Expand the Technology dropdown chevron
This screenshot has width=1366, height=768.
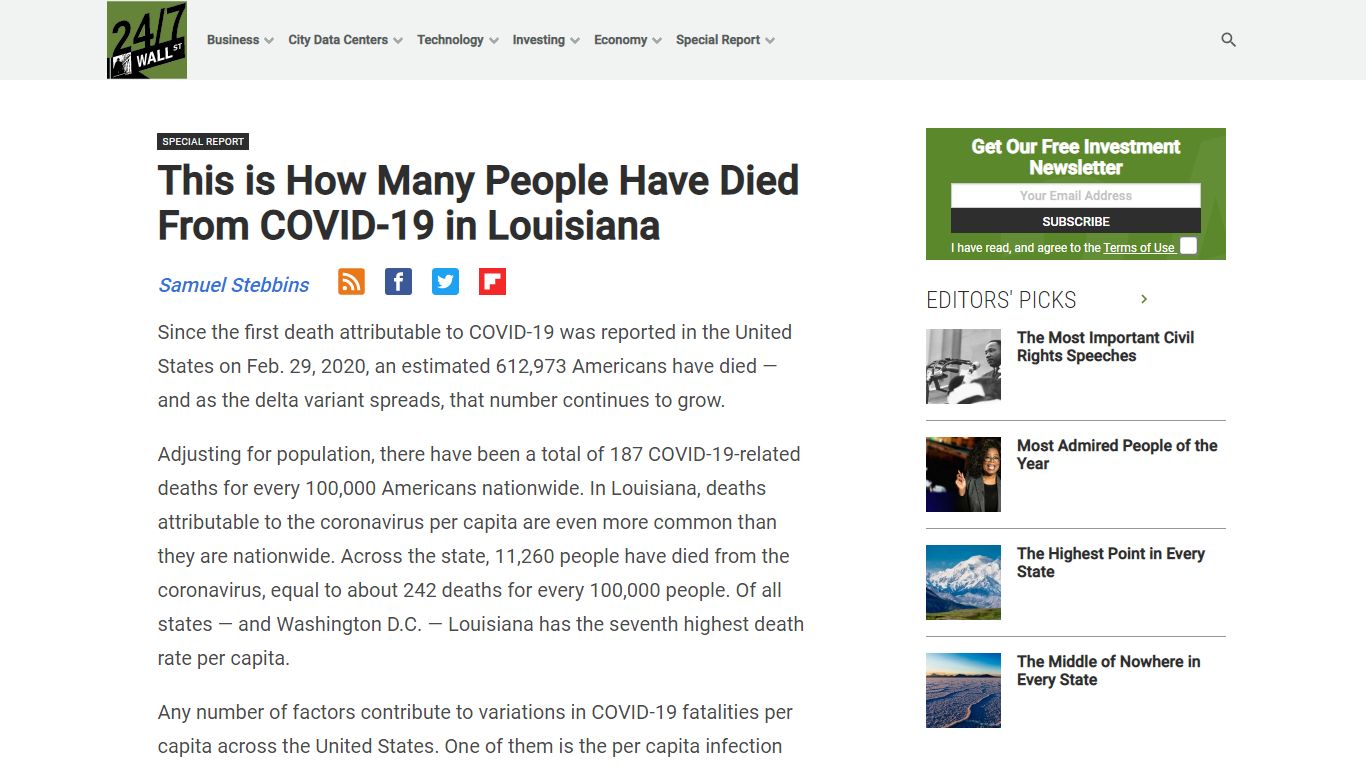click(x=493, y=41)
